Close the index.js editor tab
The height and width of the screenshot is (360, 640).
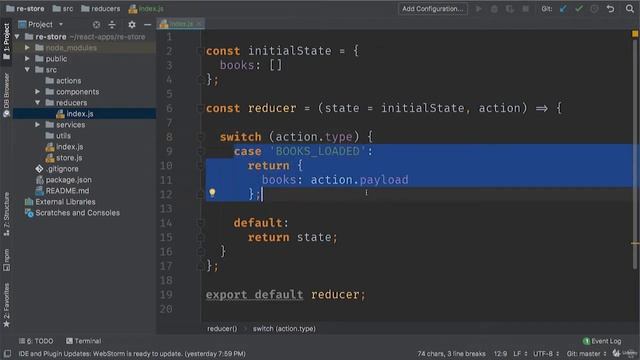(x=199, y=24)
